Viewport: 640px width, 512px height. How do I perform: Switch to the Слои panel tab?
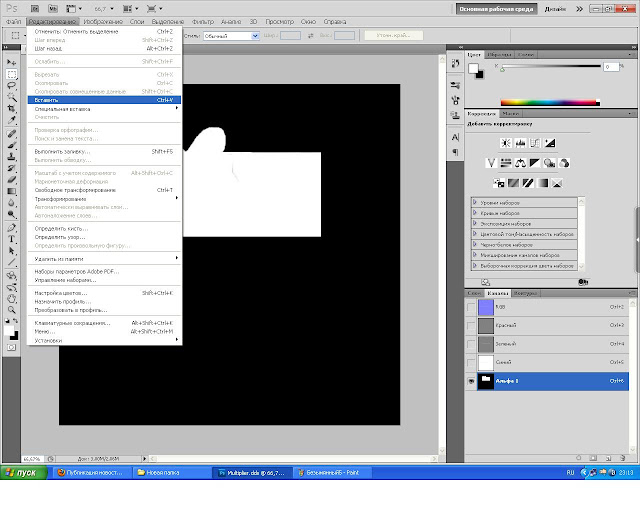(x=475, y=293)
